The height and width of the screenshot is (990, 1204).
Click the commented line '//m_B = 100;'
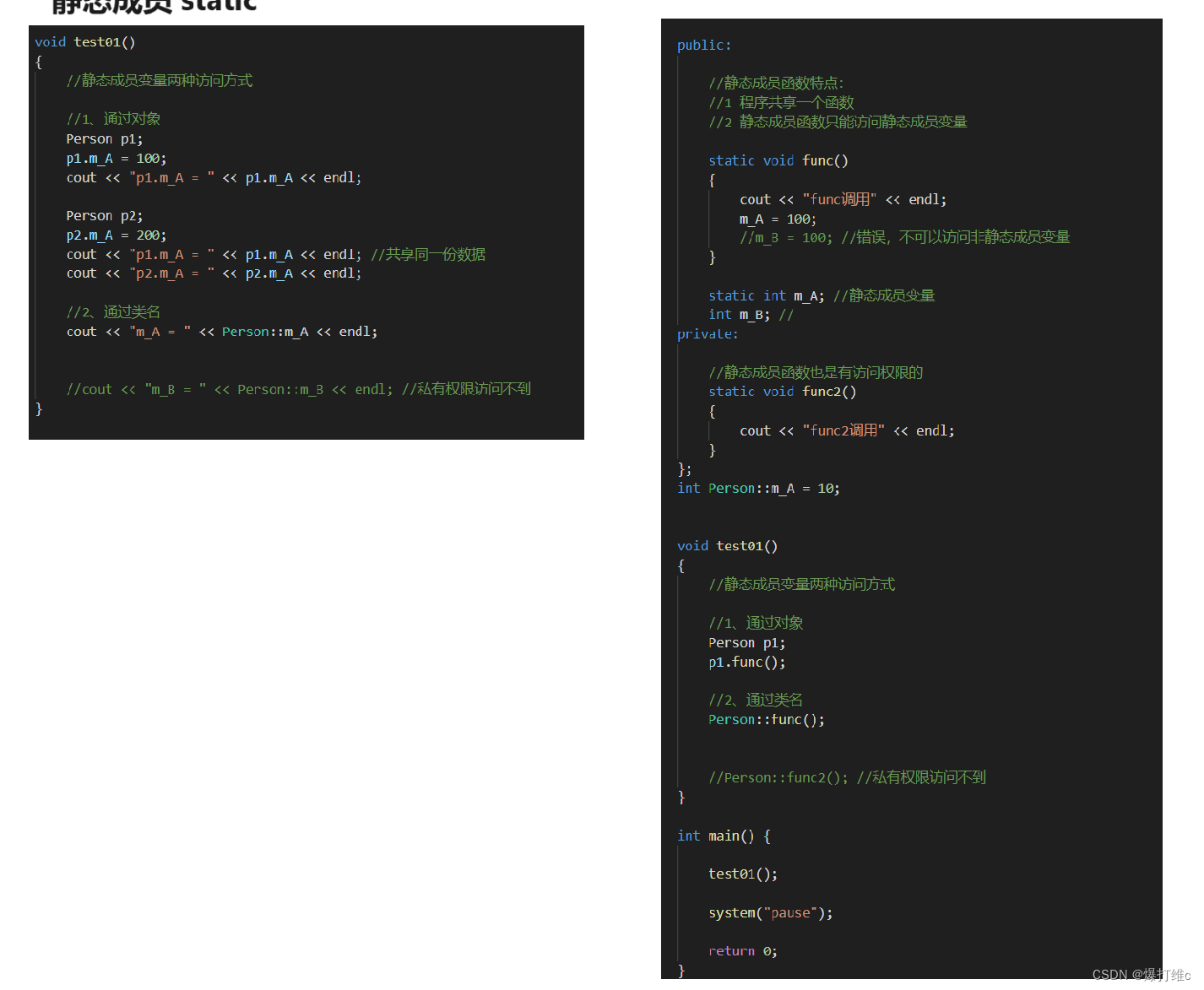tap(904, 237)
